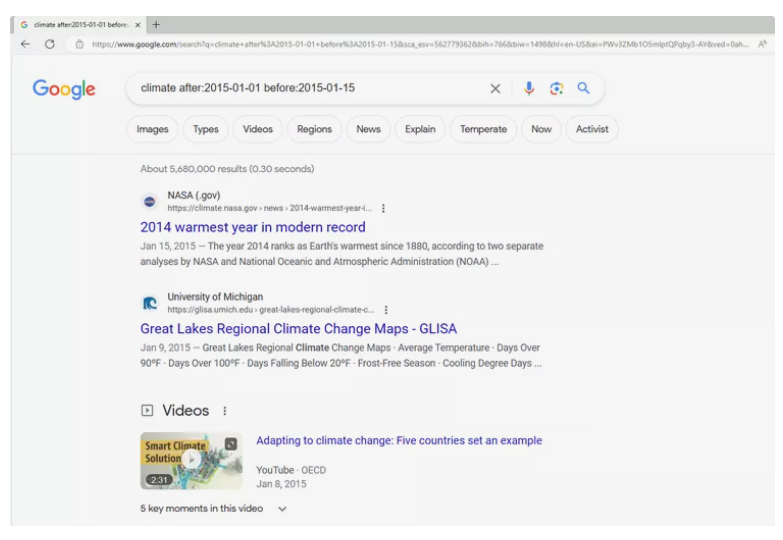Click the YouTube · OECD source text

(291, 470)
